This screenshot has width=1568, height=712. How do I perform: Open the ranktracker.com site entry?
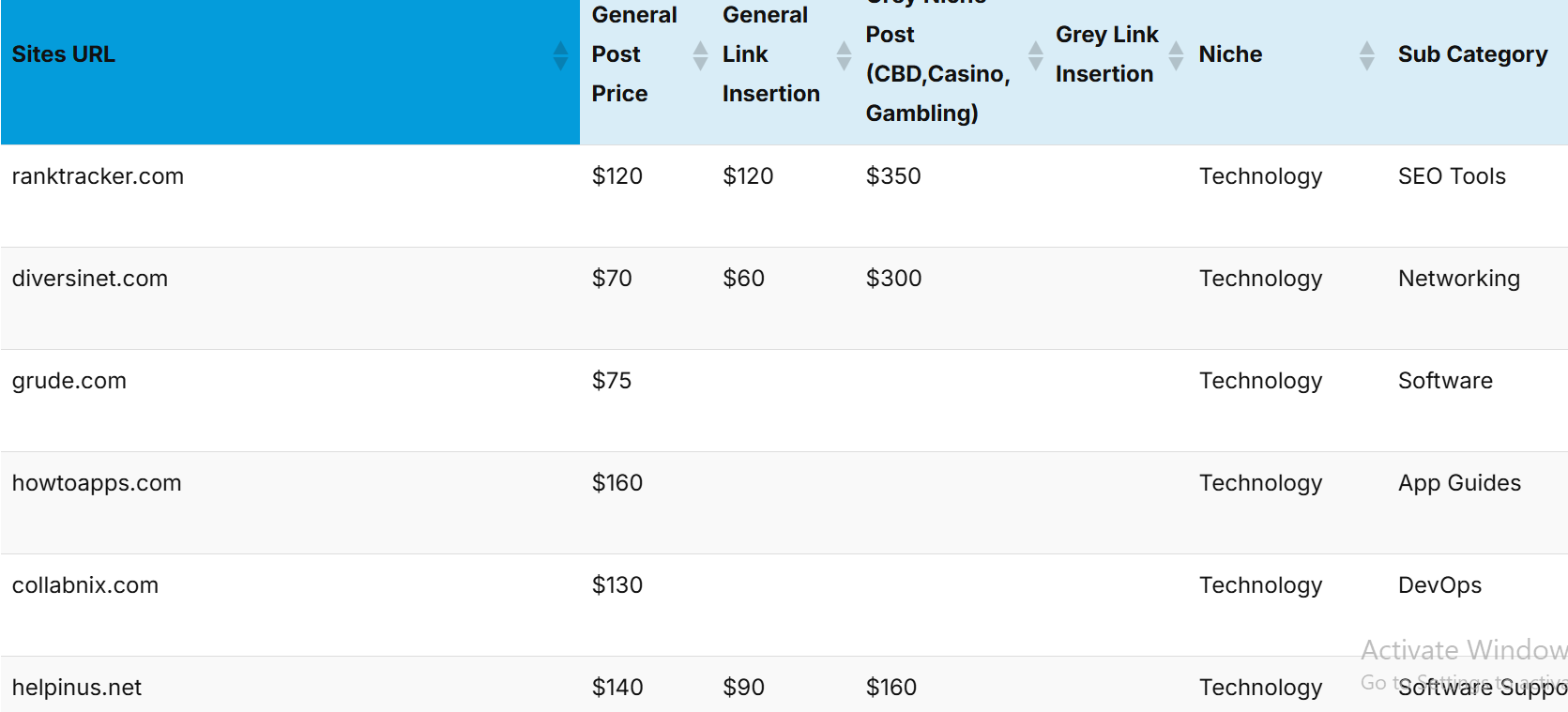pos(98,176)
